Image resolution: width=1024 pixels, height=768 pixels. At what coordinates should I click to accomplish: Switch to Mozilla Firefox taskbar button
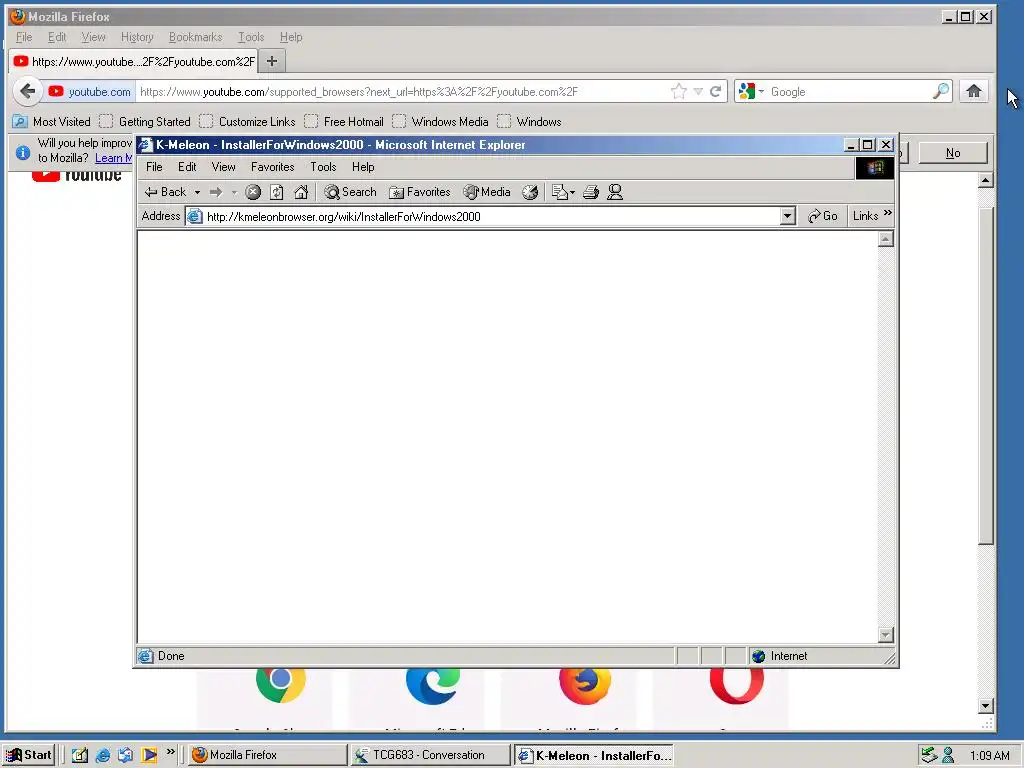tap(268, 755)
